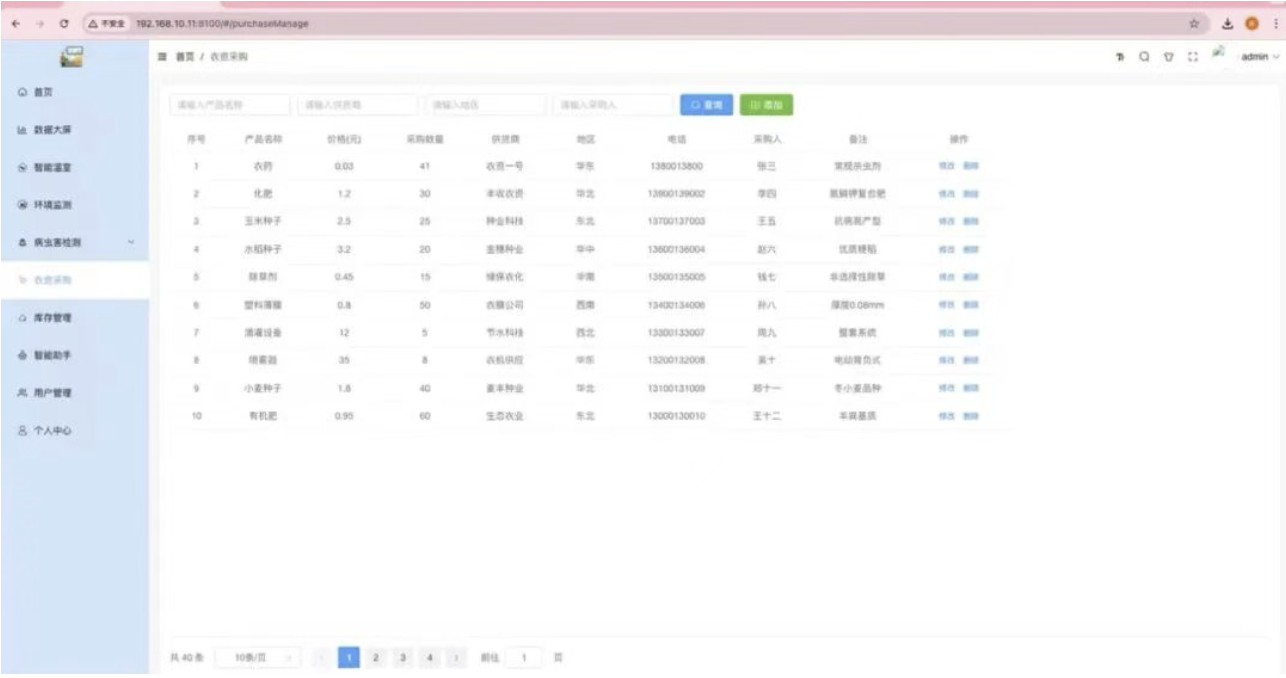Focus the product name search field
The width and height of the screenshot is (1286, 678).
[230, 104]
